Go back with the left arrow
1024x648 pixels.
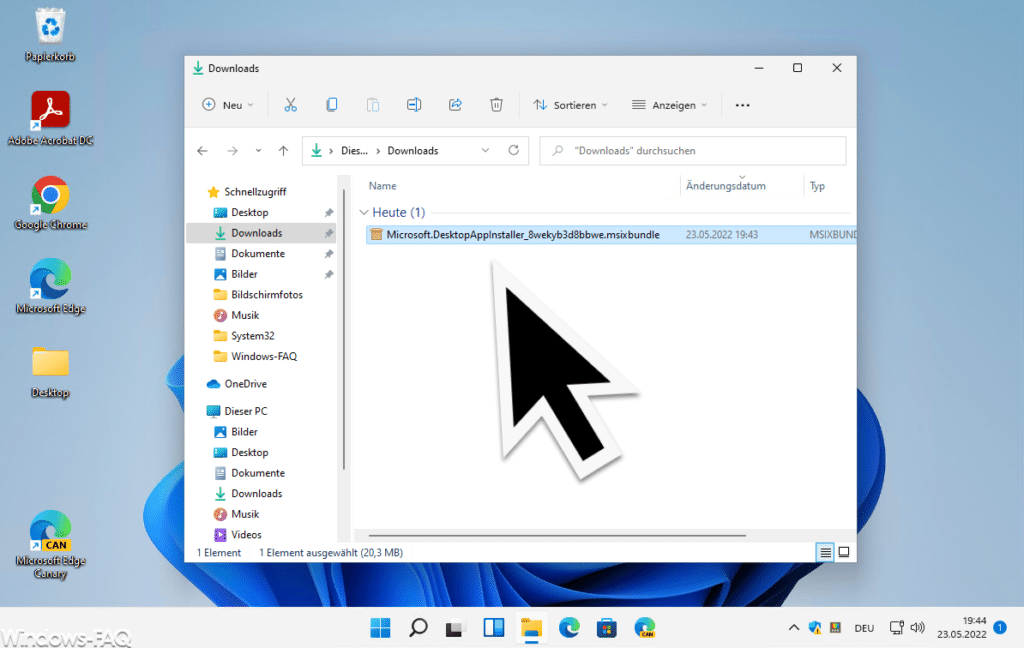(202, 151)
